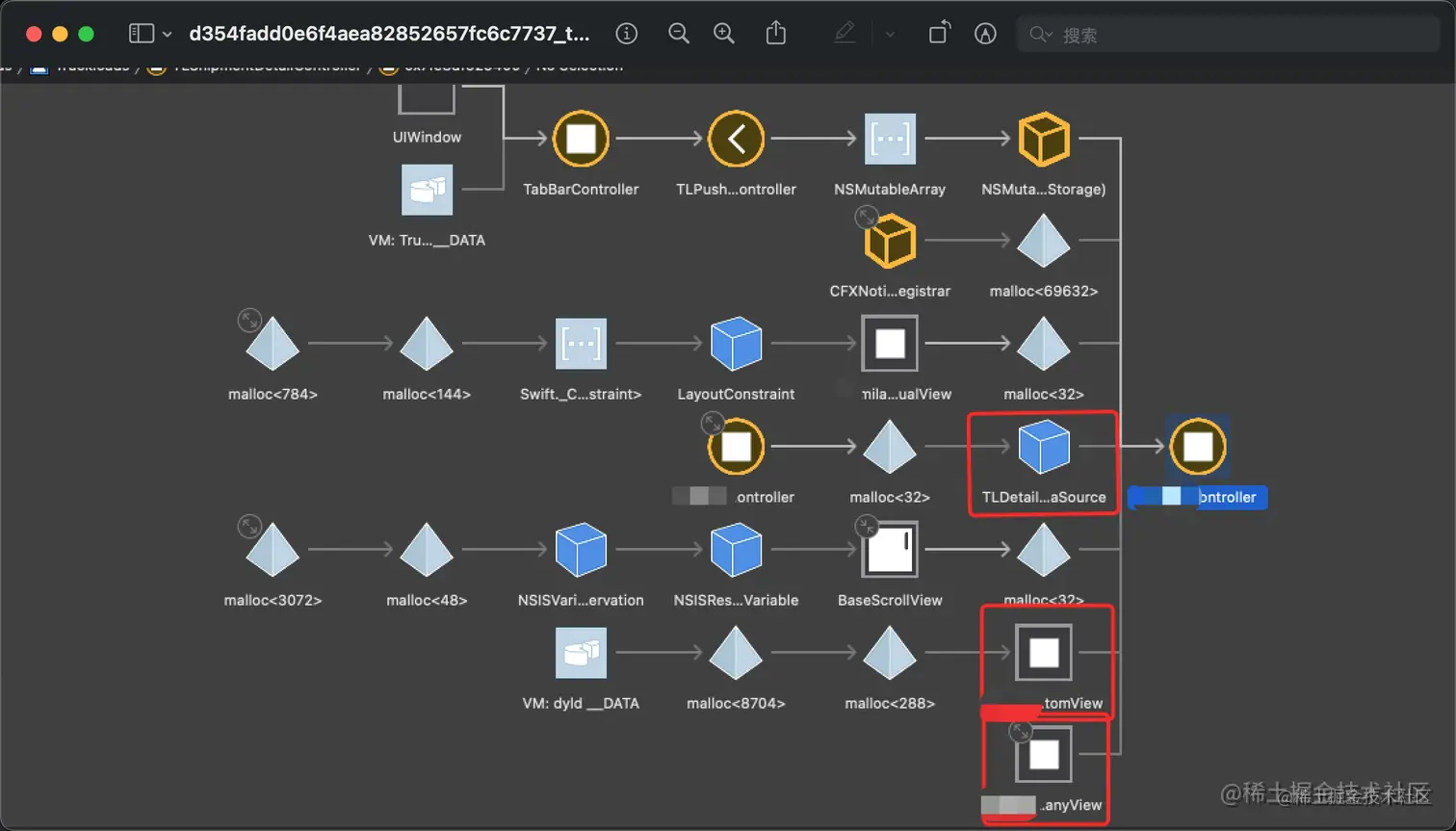Expand badge on the blurred ...ontroller node
This screenshot has height=831, width=1456.
click(713, 423)
